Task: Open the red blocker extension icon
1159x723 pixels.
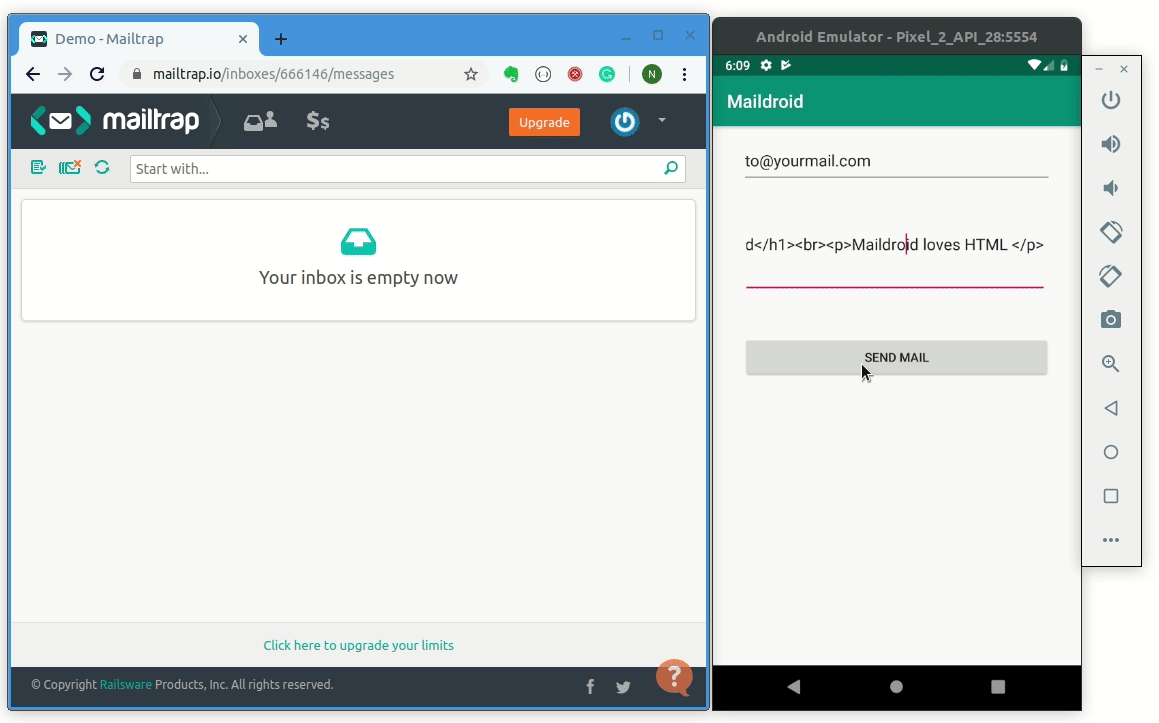Action: pyautogui.click(x=575, y=74)
